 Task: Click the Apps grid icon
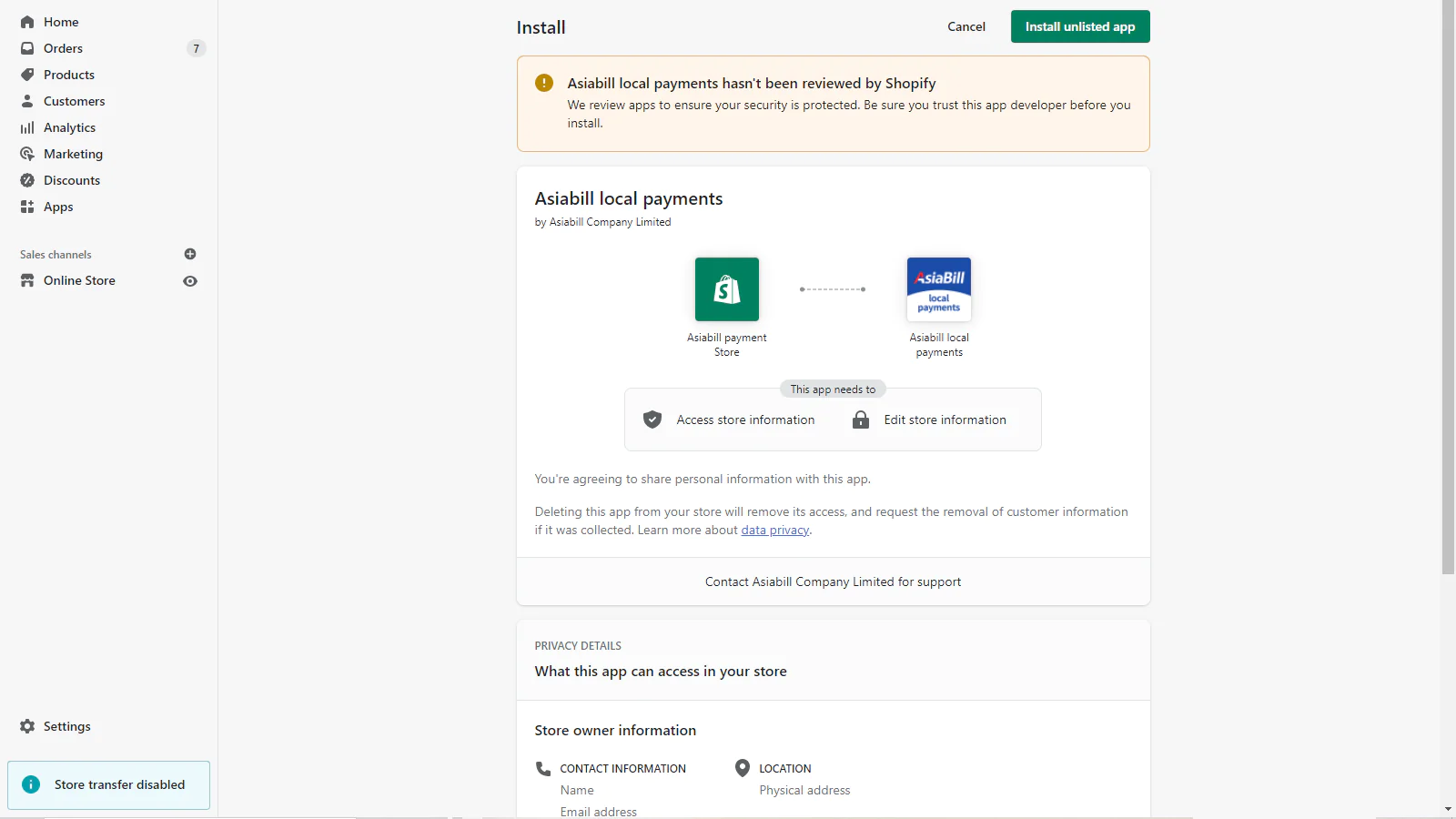(27, 207)
